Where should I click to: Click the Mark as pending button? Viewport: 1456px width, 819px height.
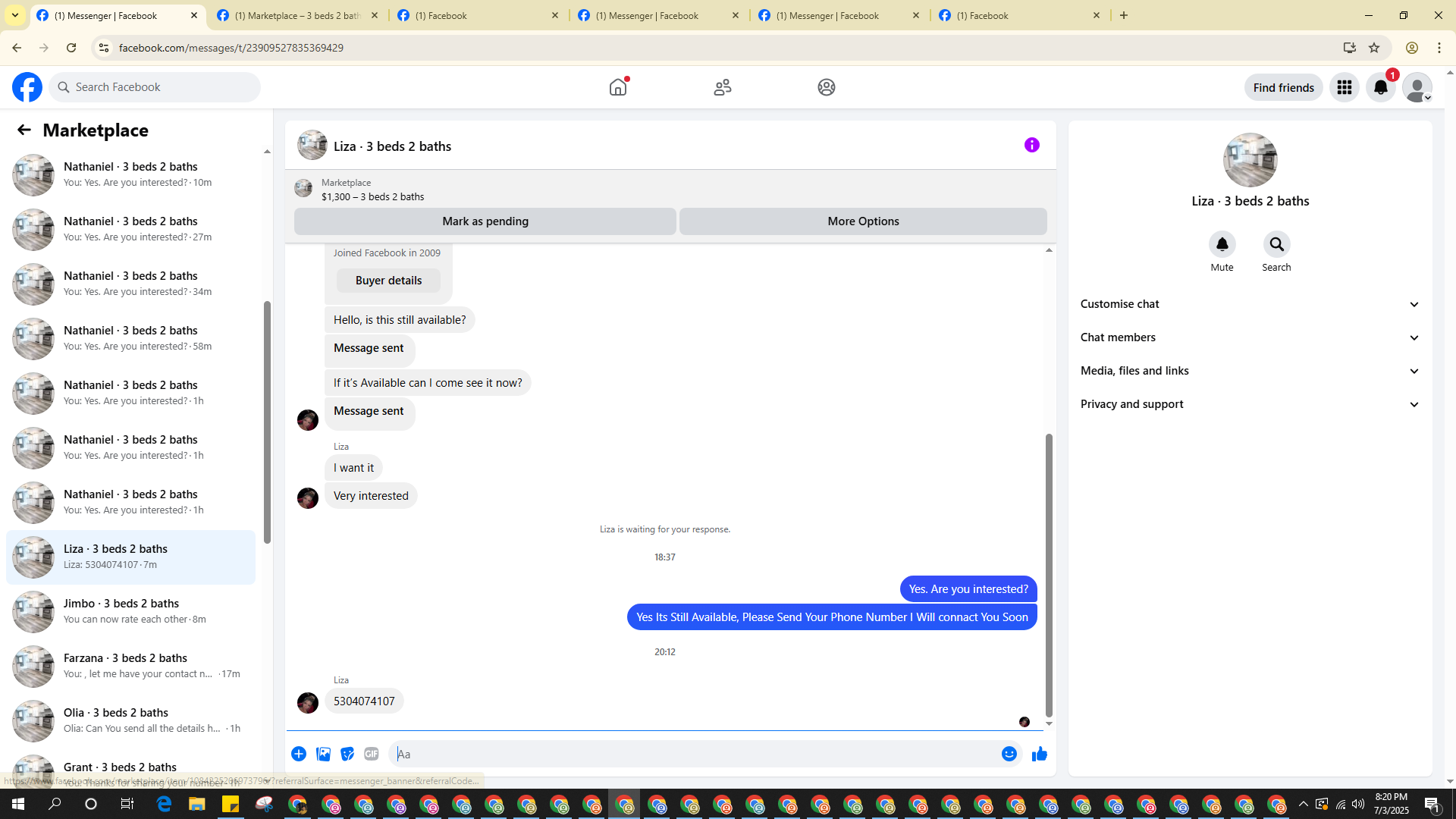(485, 221)
